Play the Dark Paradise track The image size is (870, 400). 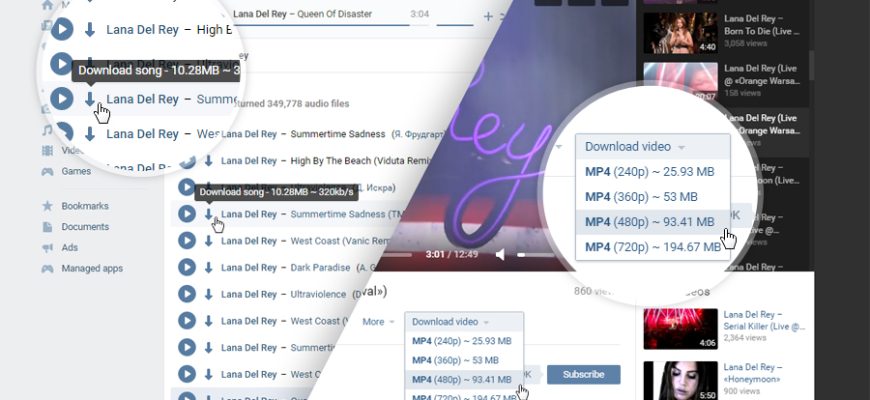(x=187, y=267)
